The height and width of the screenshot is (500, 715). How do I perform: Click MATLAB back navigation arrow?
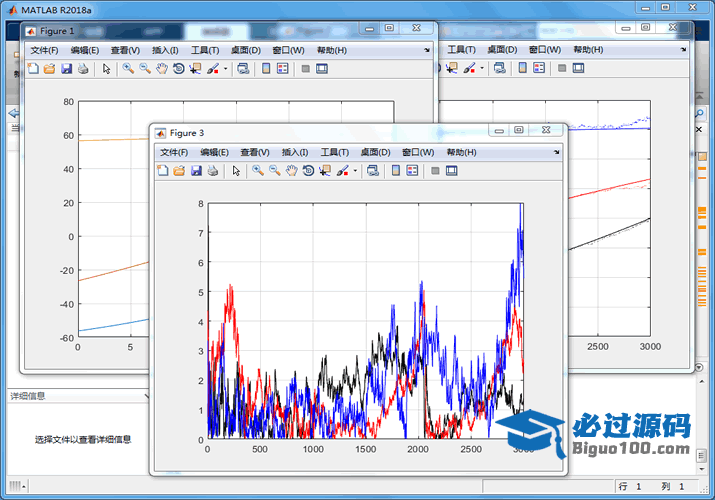[14, 113]
